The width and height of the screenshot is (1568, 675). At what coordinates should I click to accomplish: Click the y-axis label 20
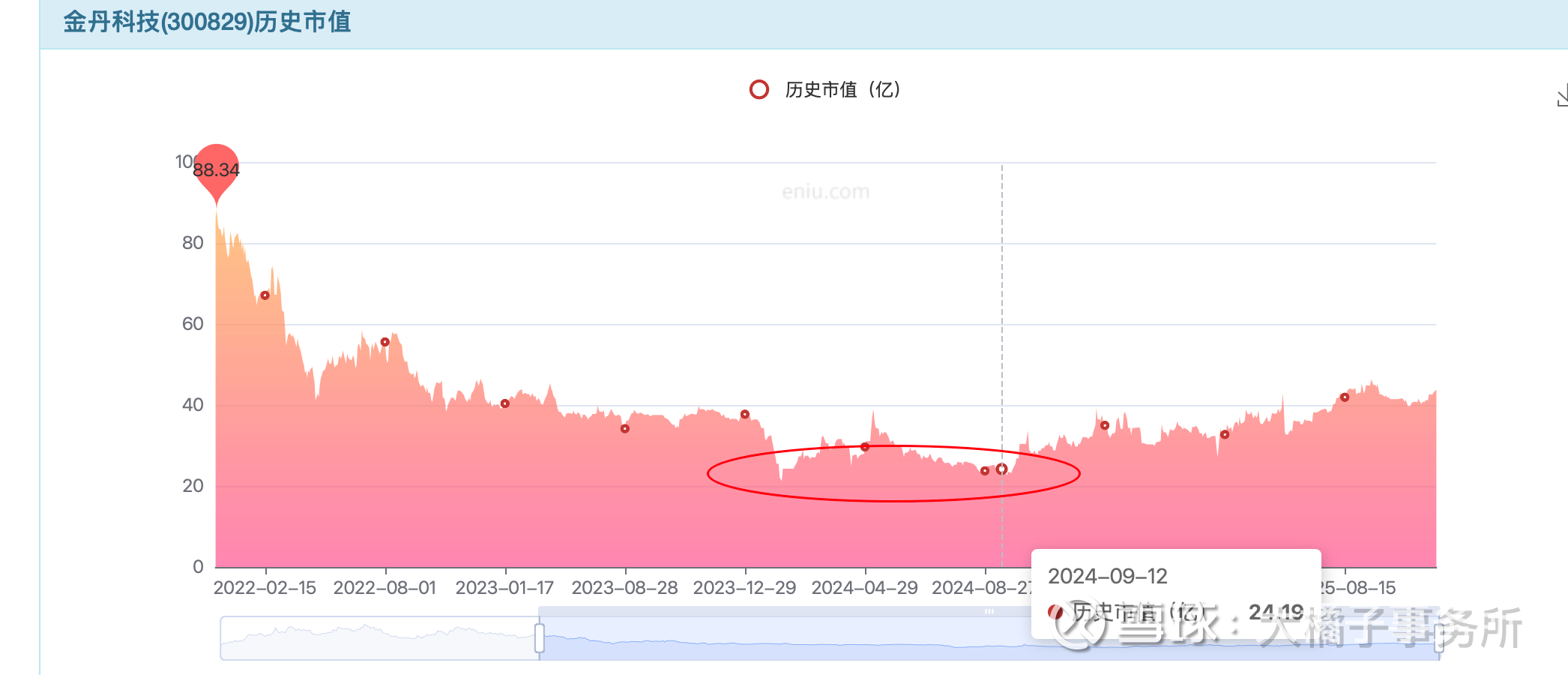[x=193, y=486]
